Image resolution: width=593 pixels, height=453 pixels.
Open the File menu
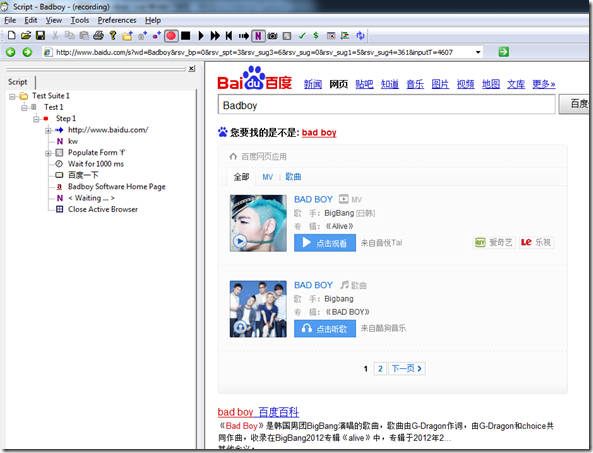(x=10, y=20)
